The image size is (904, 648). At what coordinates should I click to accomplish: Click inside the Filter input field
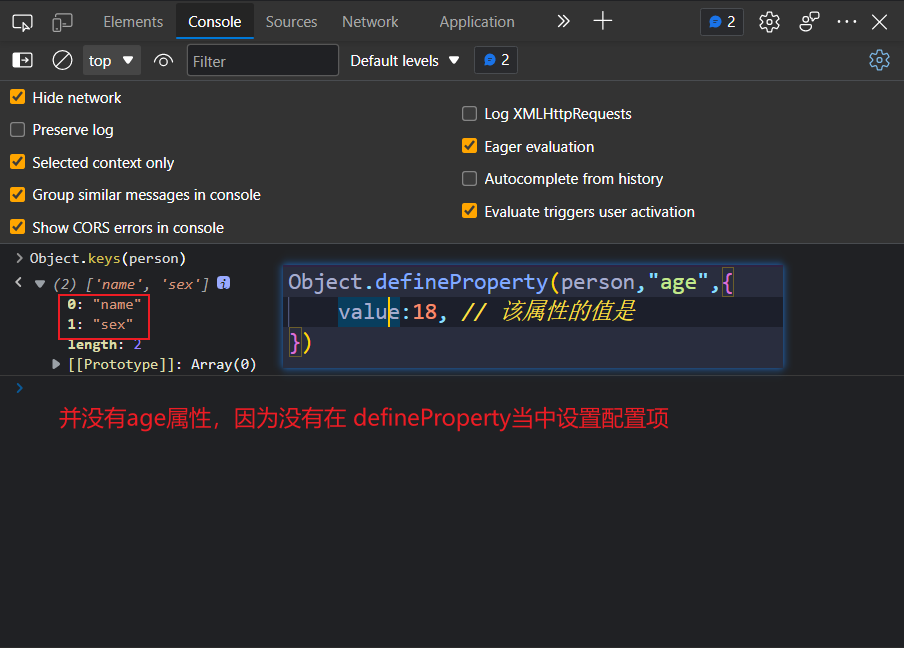(x=262, y=60)
